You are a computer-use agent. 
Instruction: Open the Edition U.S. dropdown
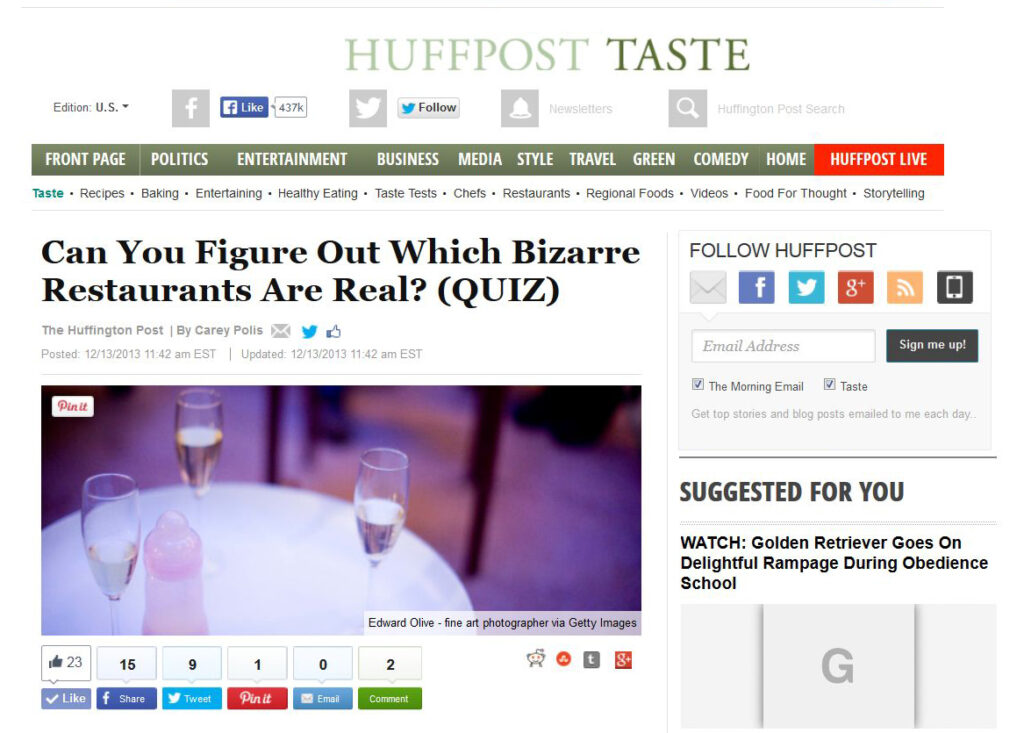[91, 107]
